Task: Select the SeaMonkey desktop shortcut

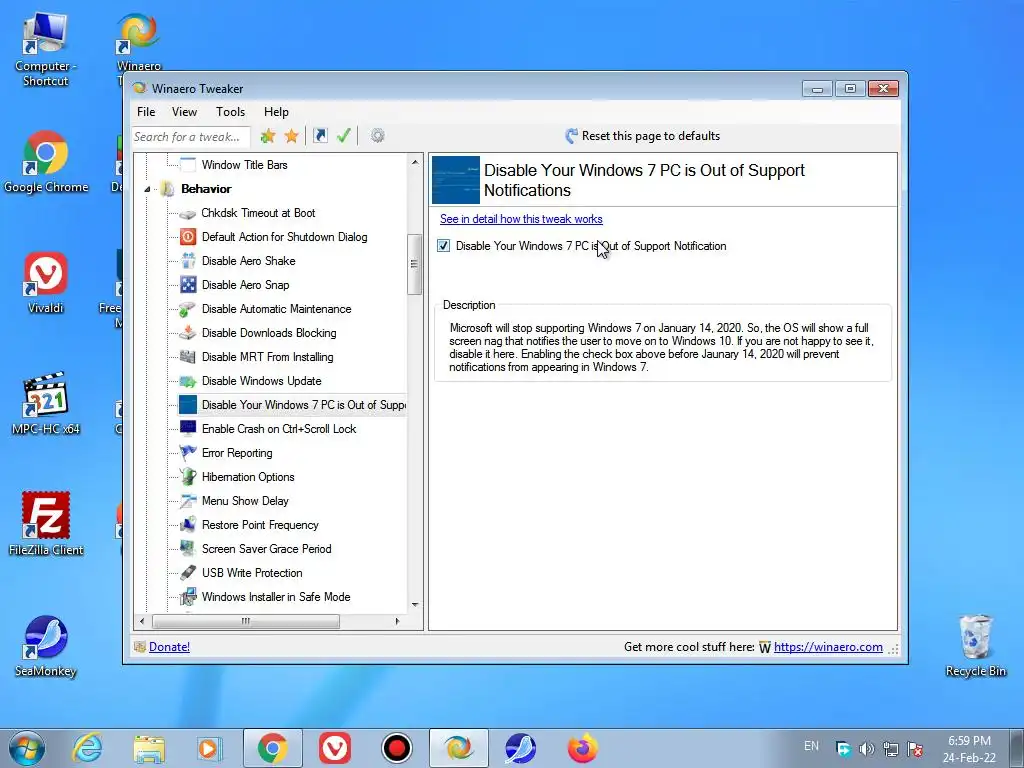Action: (46, 645)
